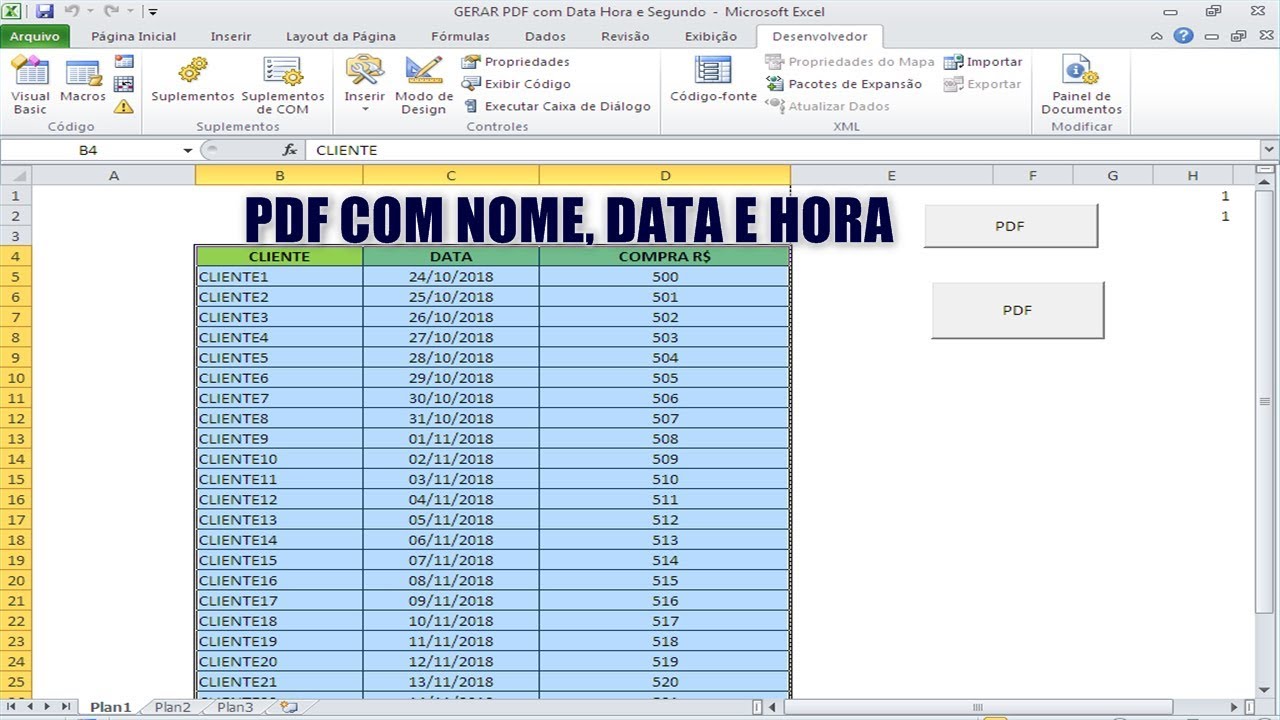This screenshot has width=1280, height=720.
Task: Switch to Layout da Página tab
Action: [x=341, y=36]
